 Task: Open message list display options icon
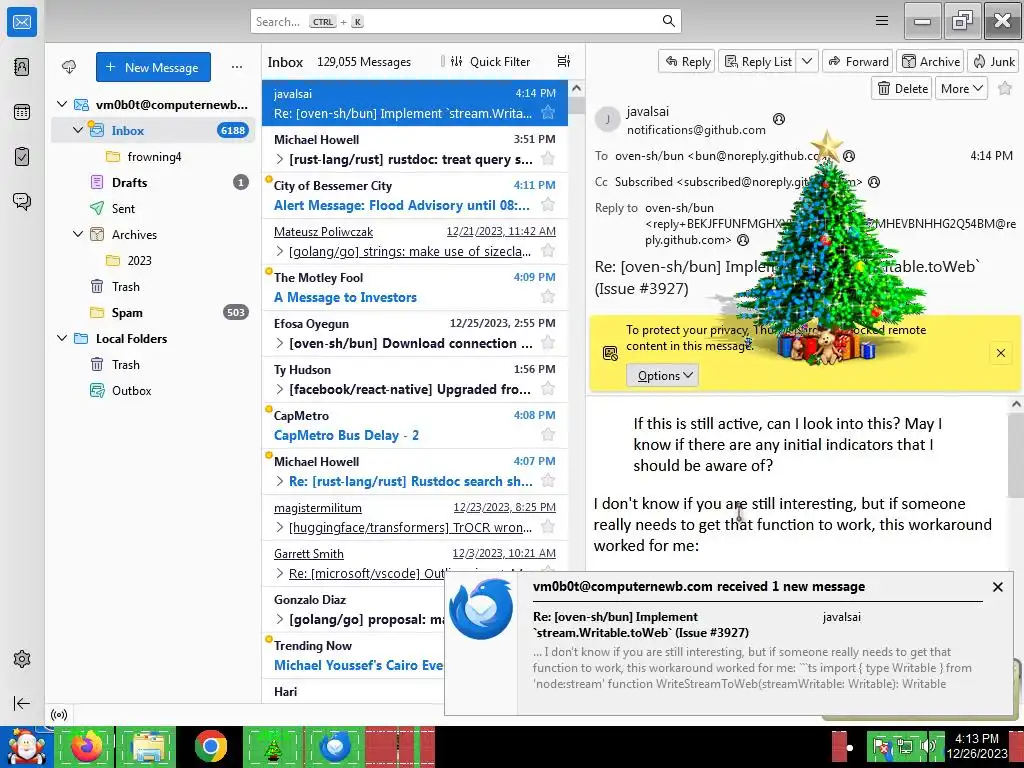[x=564, y=61]
